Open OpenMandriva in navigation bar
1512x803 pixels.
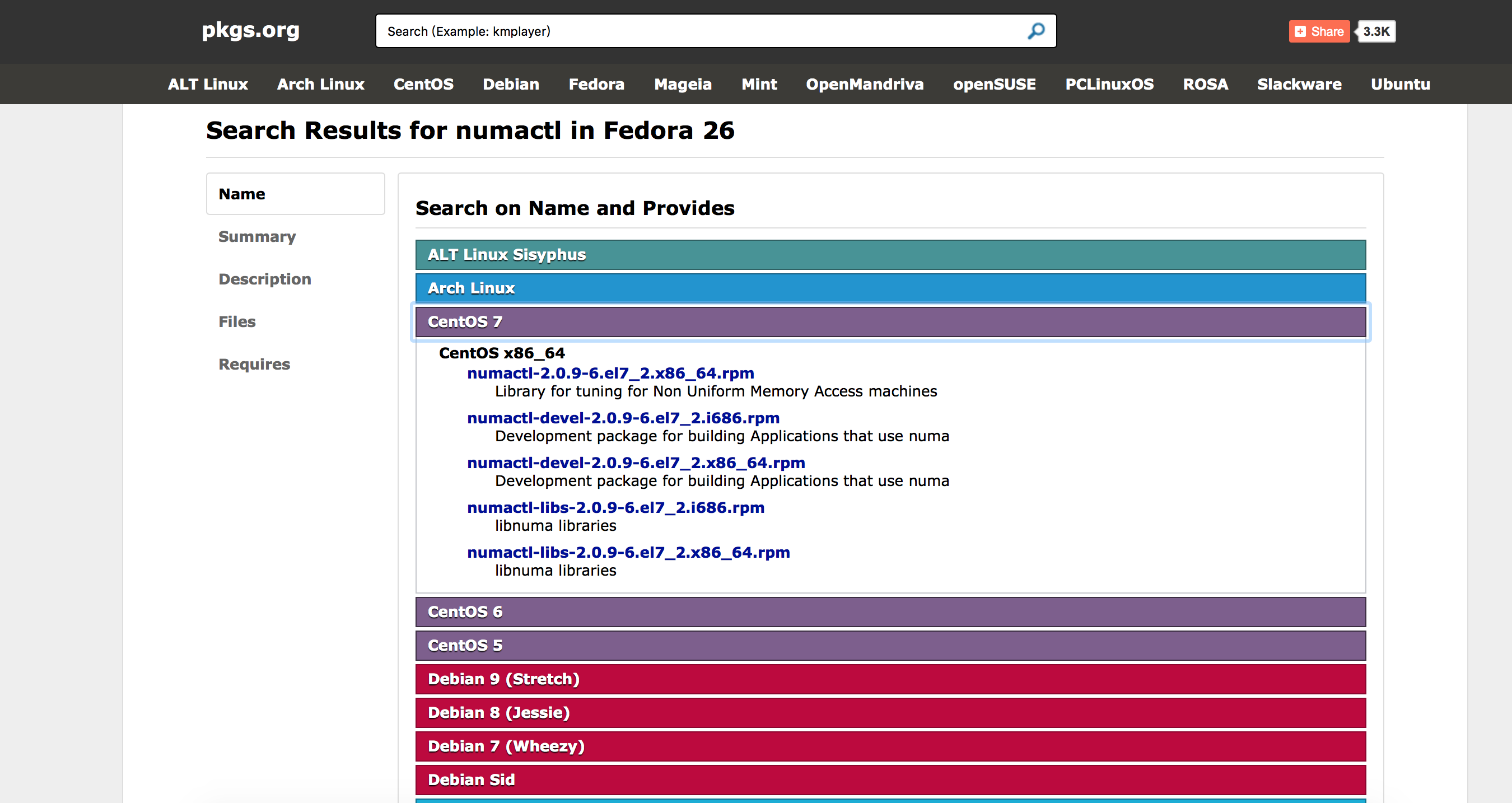865,84
